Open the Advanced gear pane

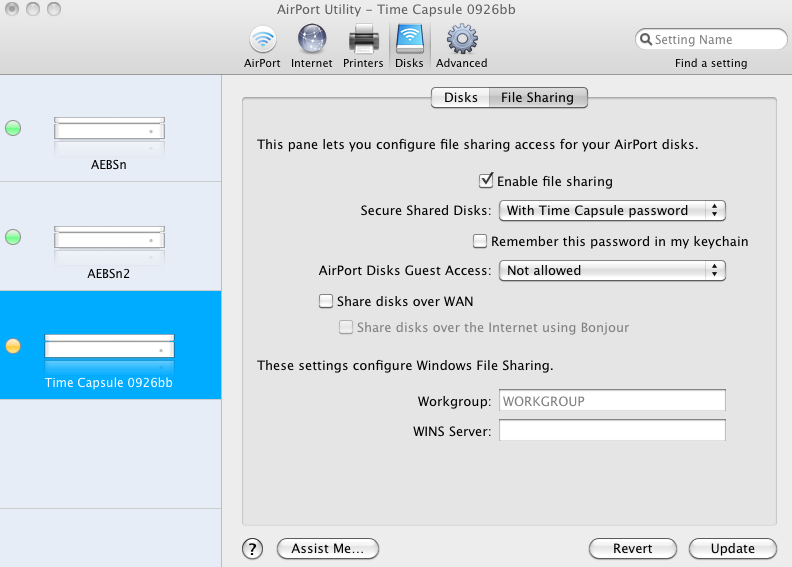coord(462,47)
